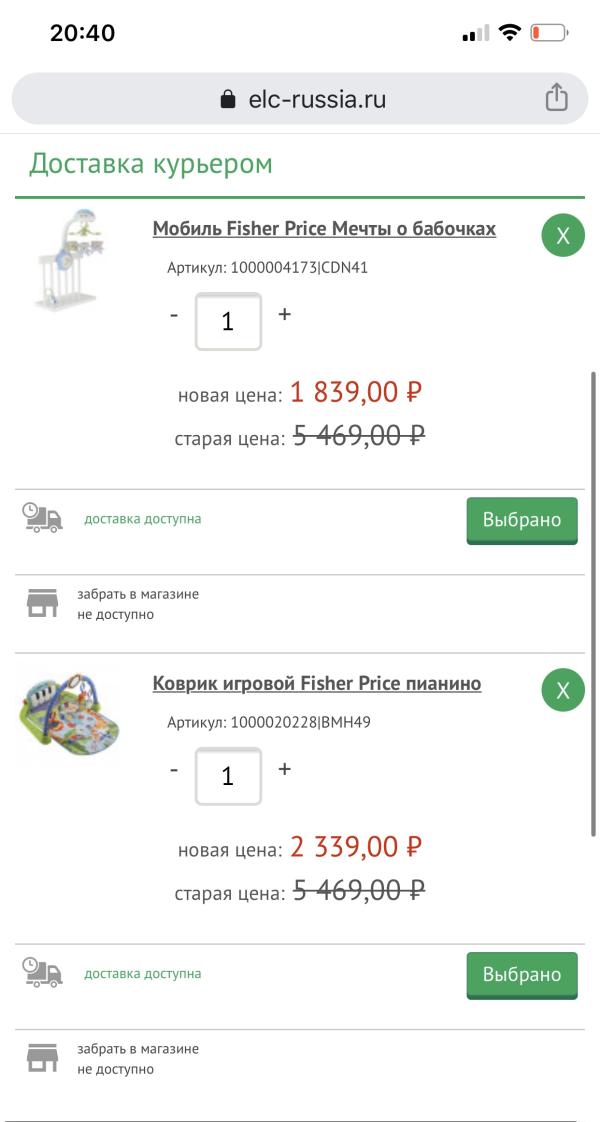Remove Коврик игровой with green X
Image resolution: width=600 pixels, height=1122 pixels.
[563, 690]
